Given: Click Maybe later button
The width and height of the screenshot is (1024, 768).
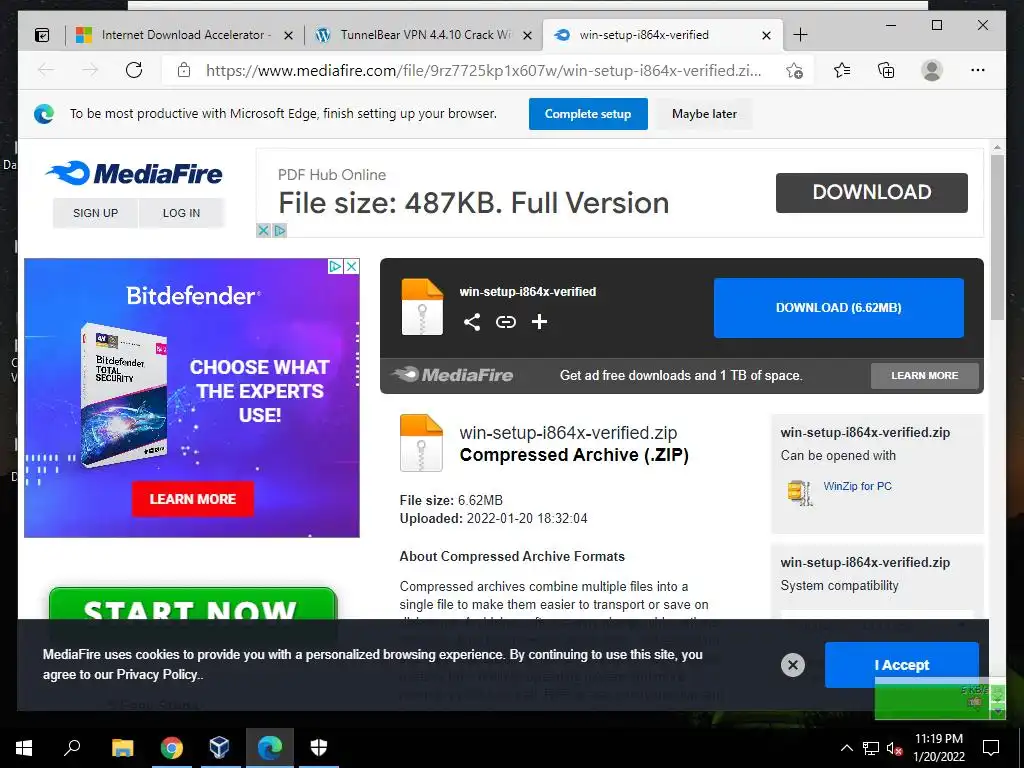Looking at the screenshot, I should (704, 114).
